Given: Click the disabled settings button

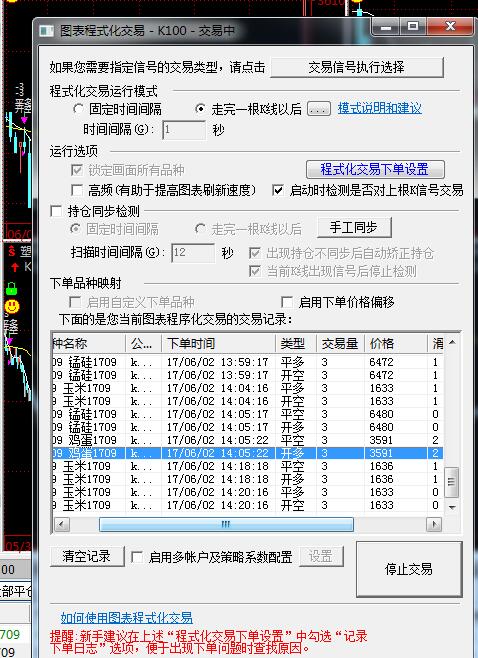Looking at the screenshot, I should pos(321,556).
